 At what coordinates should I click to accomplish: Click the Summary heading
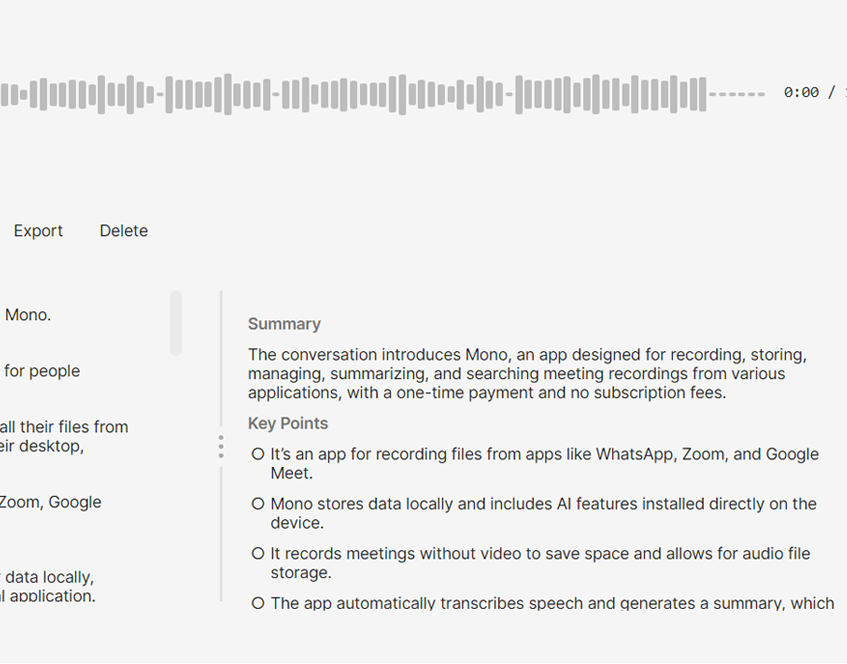tap(284, 324)
